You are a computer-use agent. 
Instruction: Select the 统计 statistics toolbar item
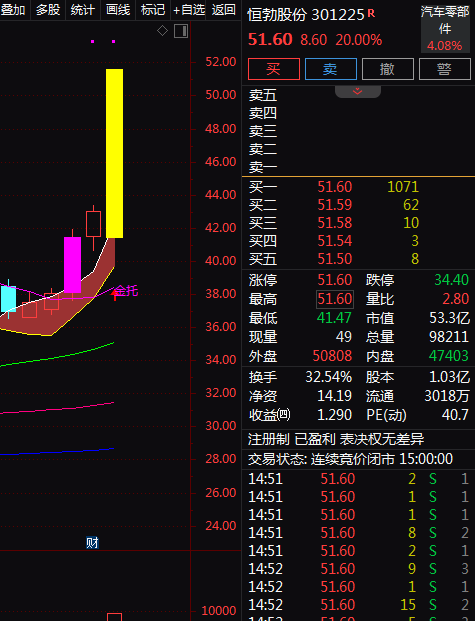[82, 10]
